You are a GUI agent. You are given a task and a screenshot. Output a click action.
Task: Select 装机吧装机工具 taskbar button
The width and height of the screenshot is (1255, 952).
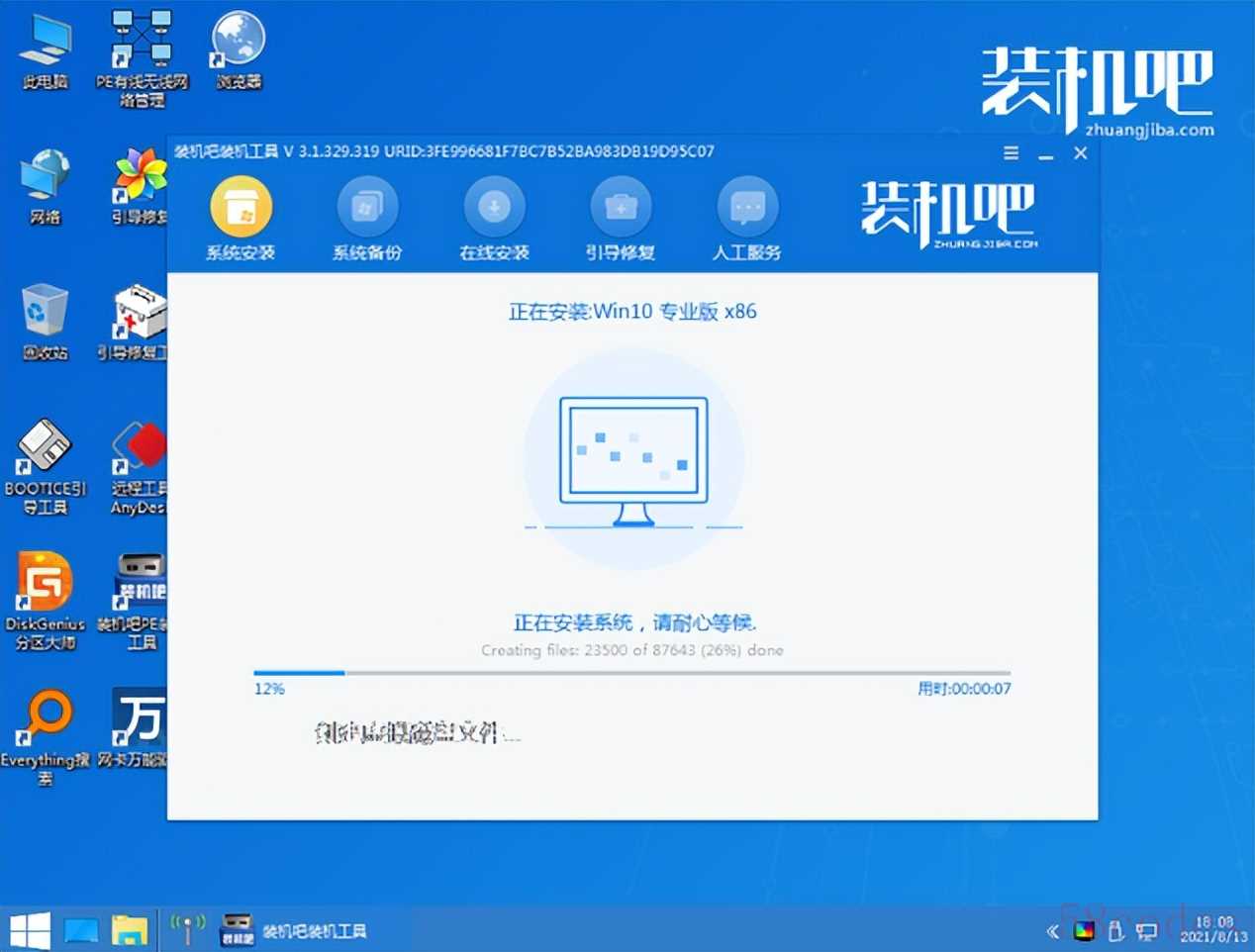click(x=293, y=930)
